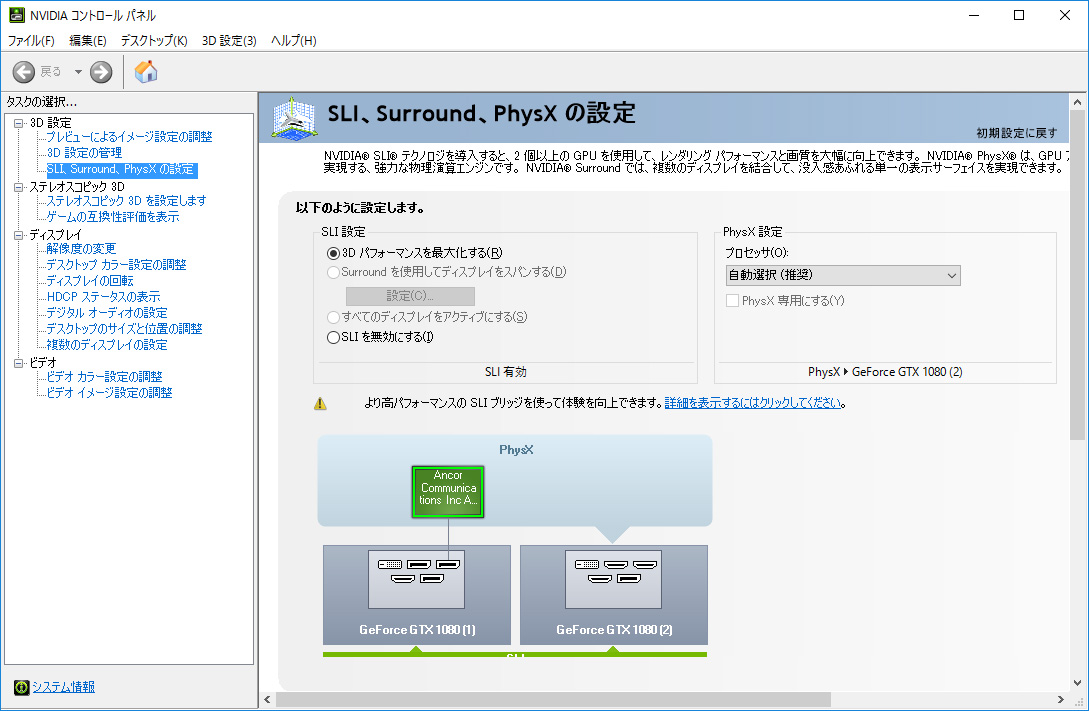Click the green SLI bridge bar
Viewport: 1089px width, 711px height.
point(515,653)
